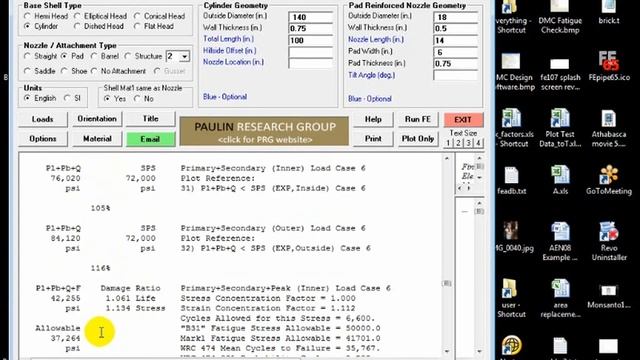
Task: Edit the nozzle Pad Width field
Action: point(456,52)
